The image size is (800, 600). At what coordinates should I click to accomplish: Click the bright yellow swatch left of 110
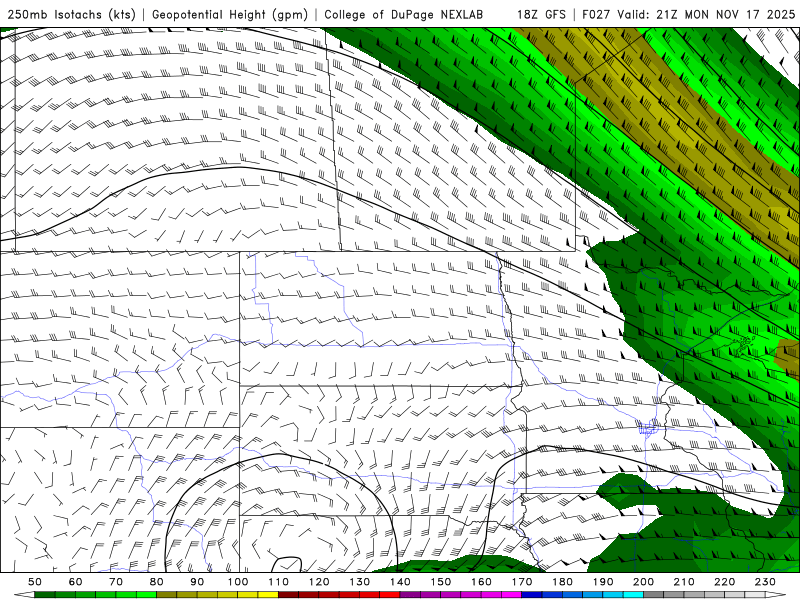click(268, 595)
